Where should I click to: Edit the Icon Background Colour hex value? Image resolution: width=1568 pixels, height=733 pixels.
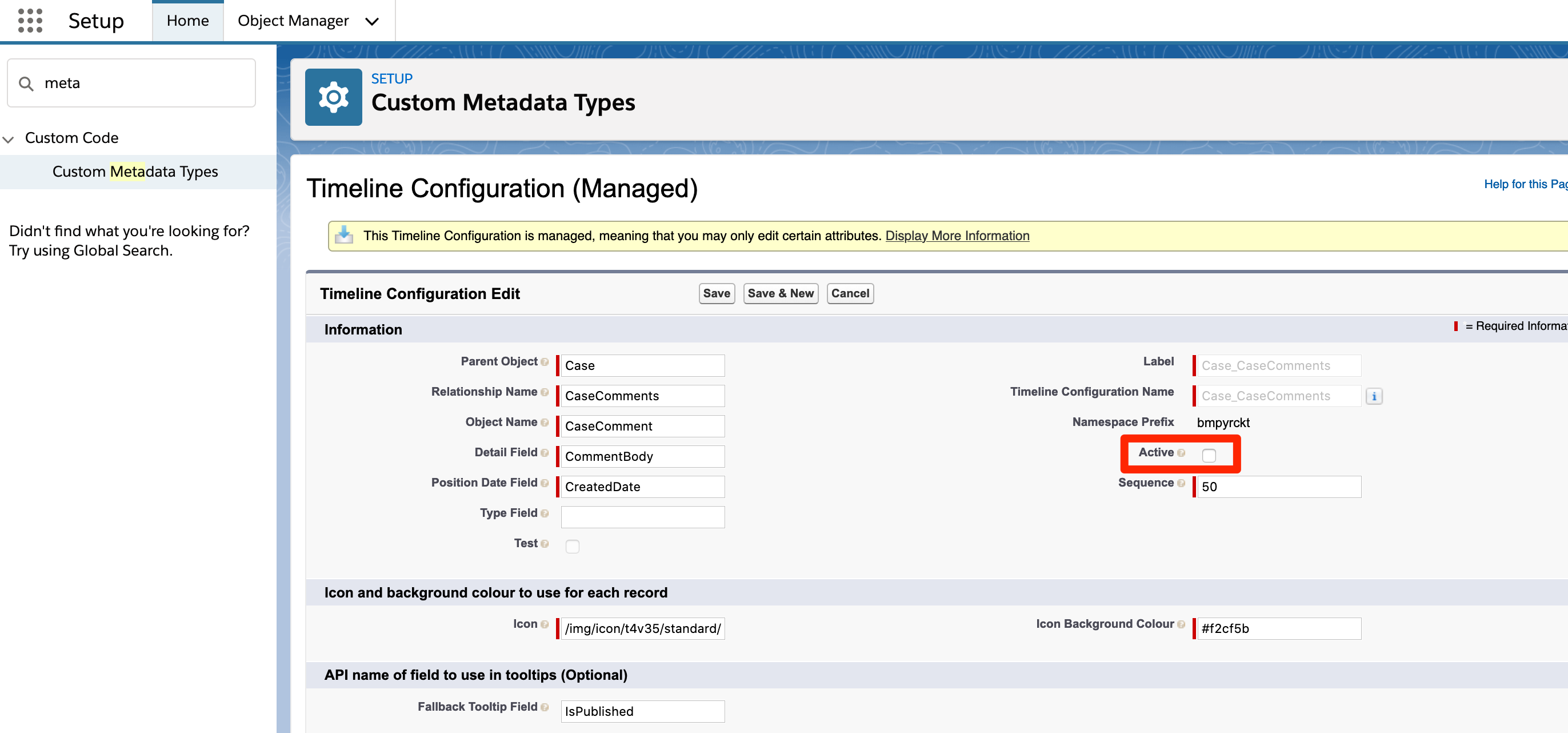[x=1277, y=628]
